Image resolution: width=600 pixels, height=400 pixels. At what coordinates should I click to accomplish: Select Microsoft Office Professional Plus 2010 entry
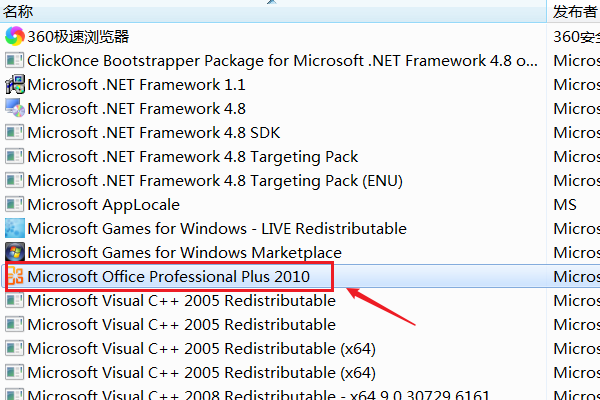click(x=168, y=276)
